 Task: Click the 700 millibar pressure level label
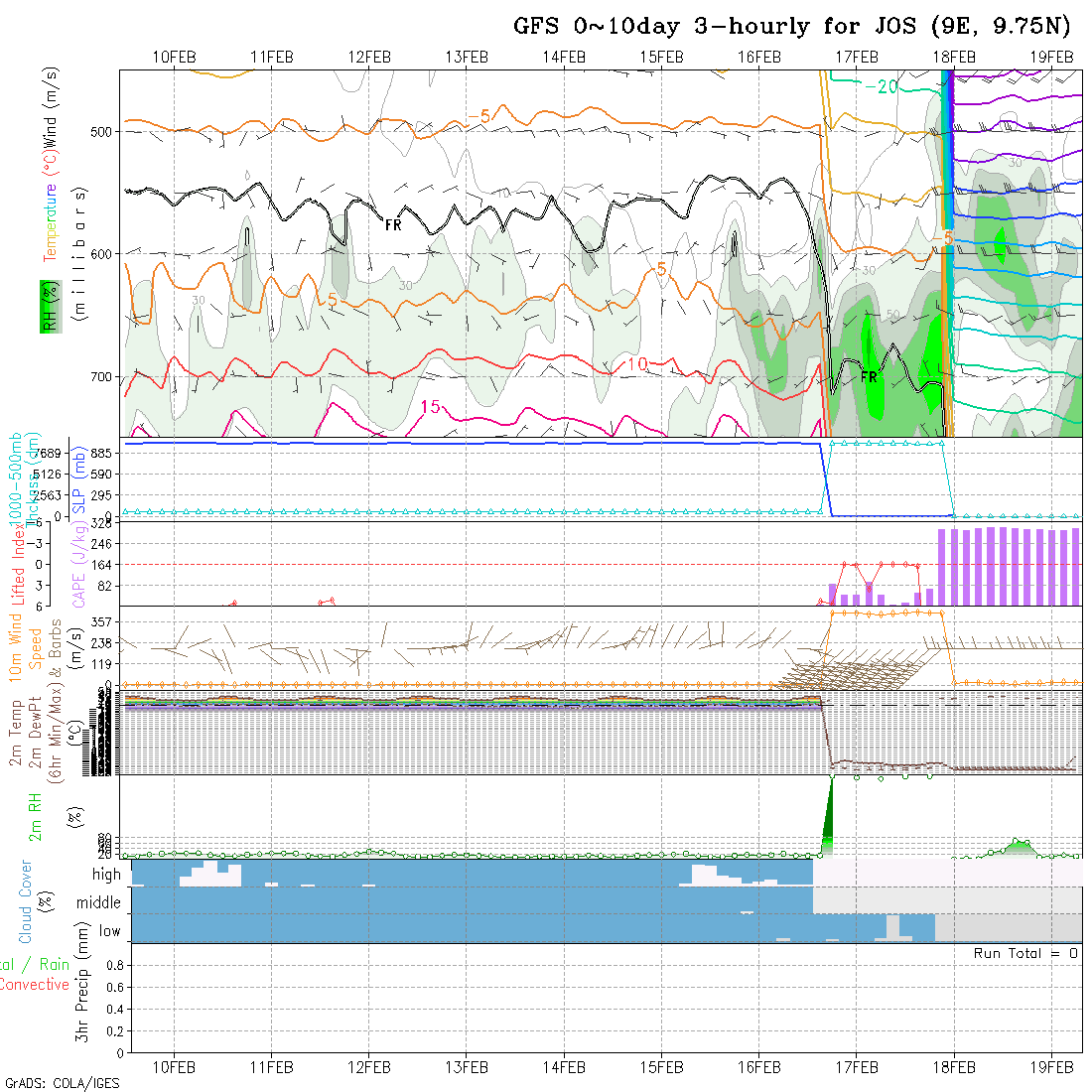(x=101, y=377)
